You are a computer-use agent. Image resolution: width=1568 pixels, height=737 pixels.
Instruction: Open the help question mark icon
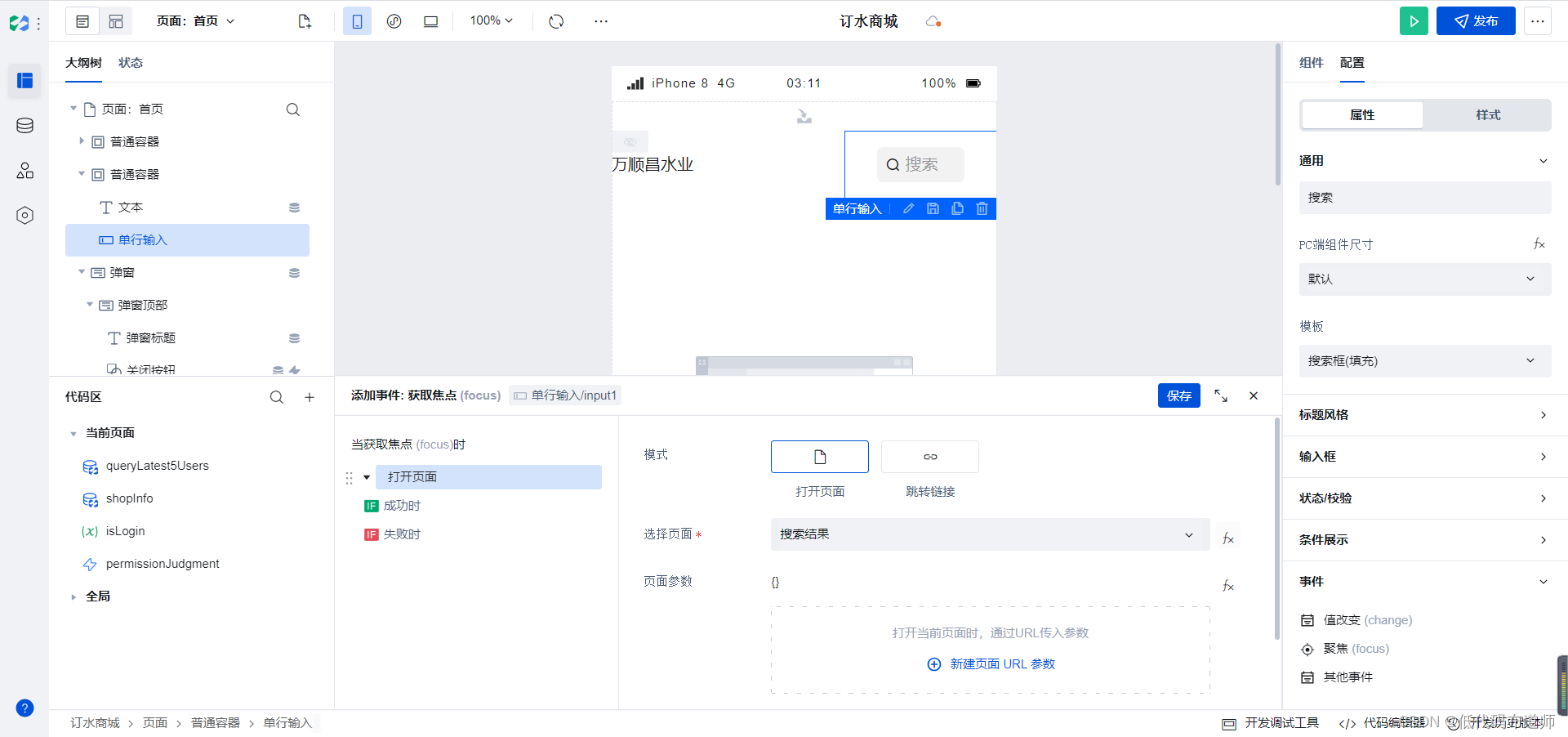point(24,708)
